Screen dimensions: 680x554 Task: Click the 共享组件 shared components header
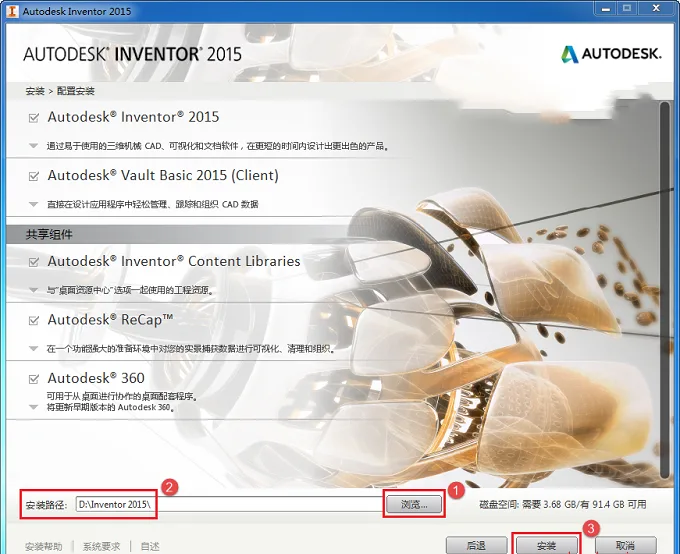tap(49, 235)
